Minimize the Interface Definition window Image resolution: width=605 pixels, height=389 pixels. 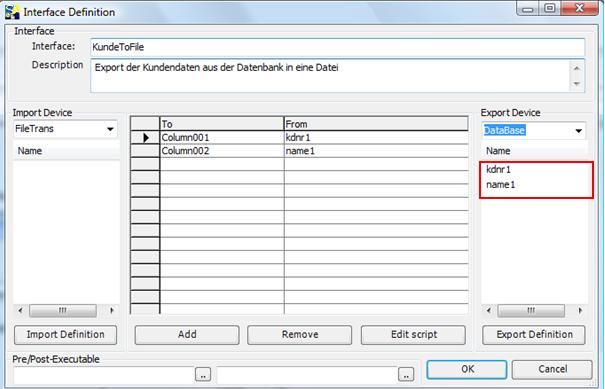point(528,8)
